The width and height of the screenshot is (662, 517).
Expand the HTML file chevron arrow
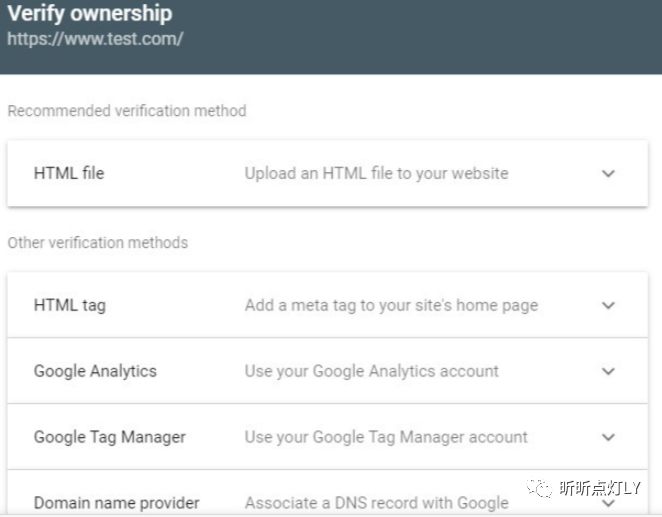click(x=608, y=174)
